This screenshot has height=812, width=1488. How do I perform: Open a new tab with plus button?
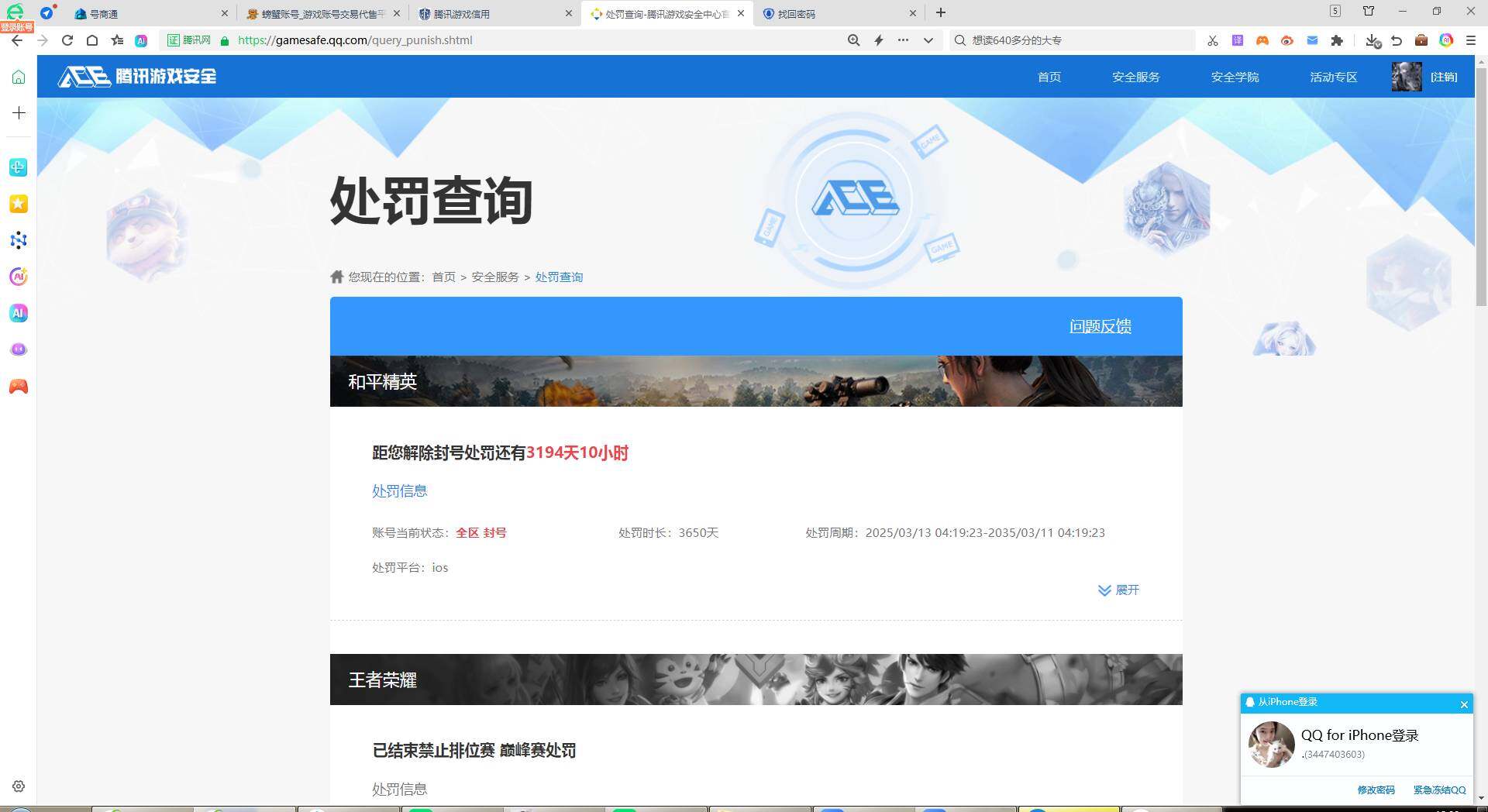[x=941, y=12]
